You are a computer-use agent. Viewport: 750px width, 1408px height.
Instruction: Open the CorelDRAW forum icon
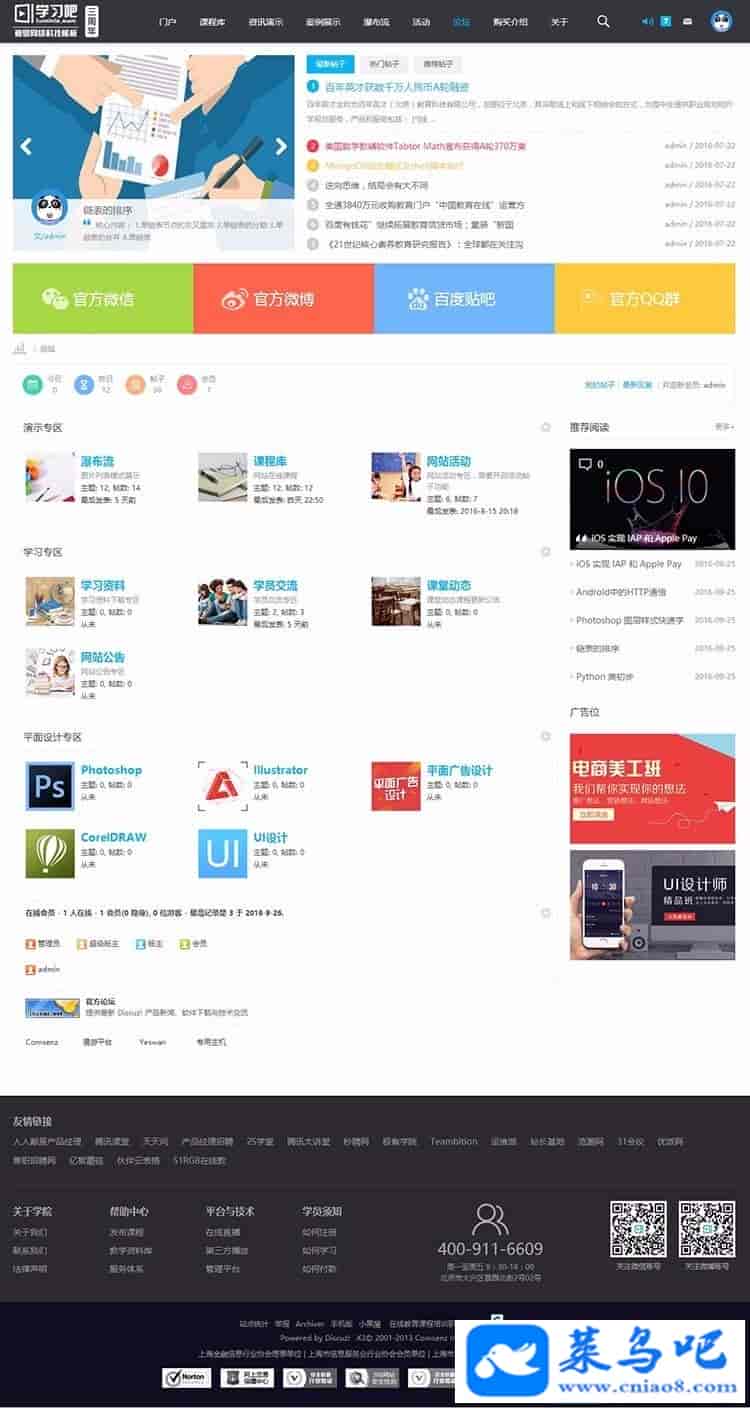click(50, 853)
